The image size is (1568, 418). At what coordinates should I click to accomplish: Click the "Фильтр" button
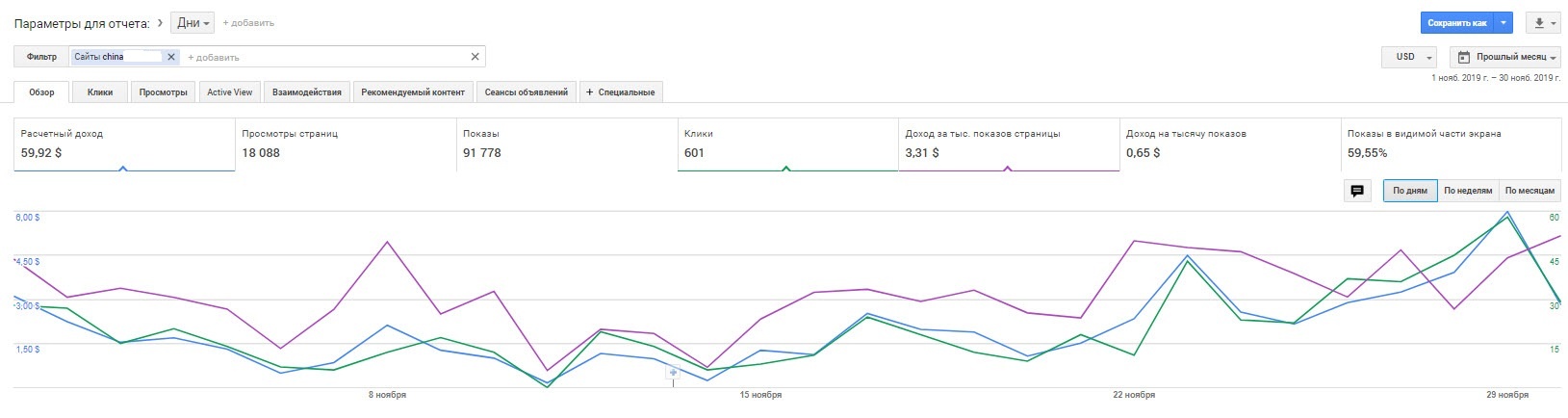41,57
